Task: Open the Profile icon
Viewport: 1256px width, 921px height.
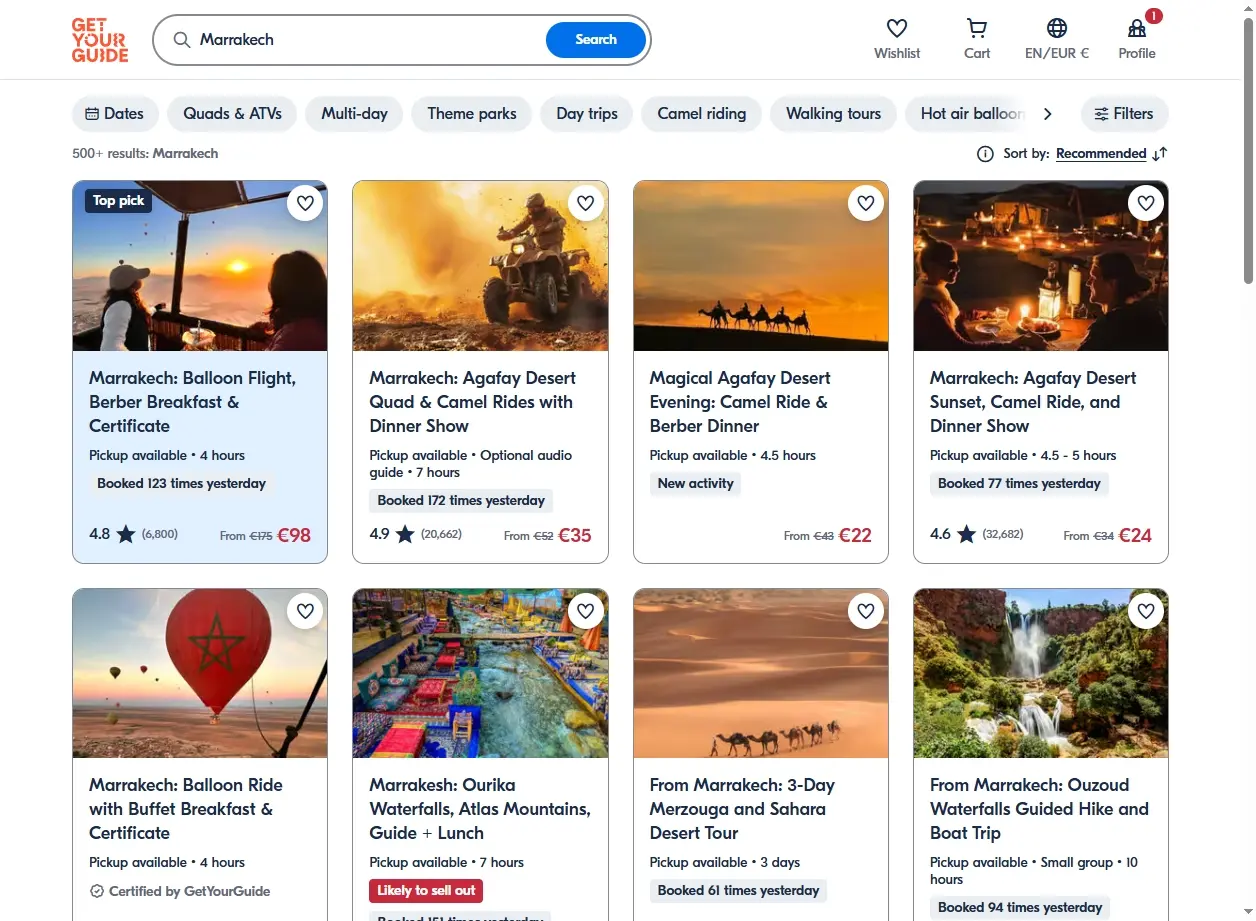Action: coord(1137,28)
